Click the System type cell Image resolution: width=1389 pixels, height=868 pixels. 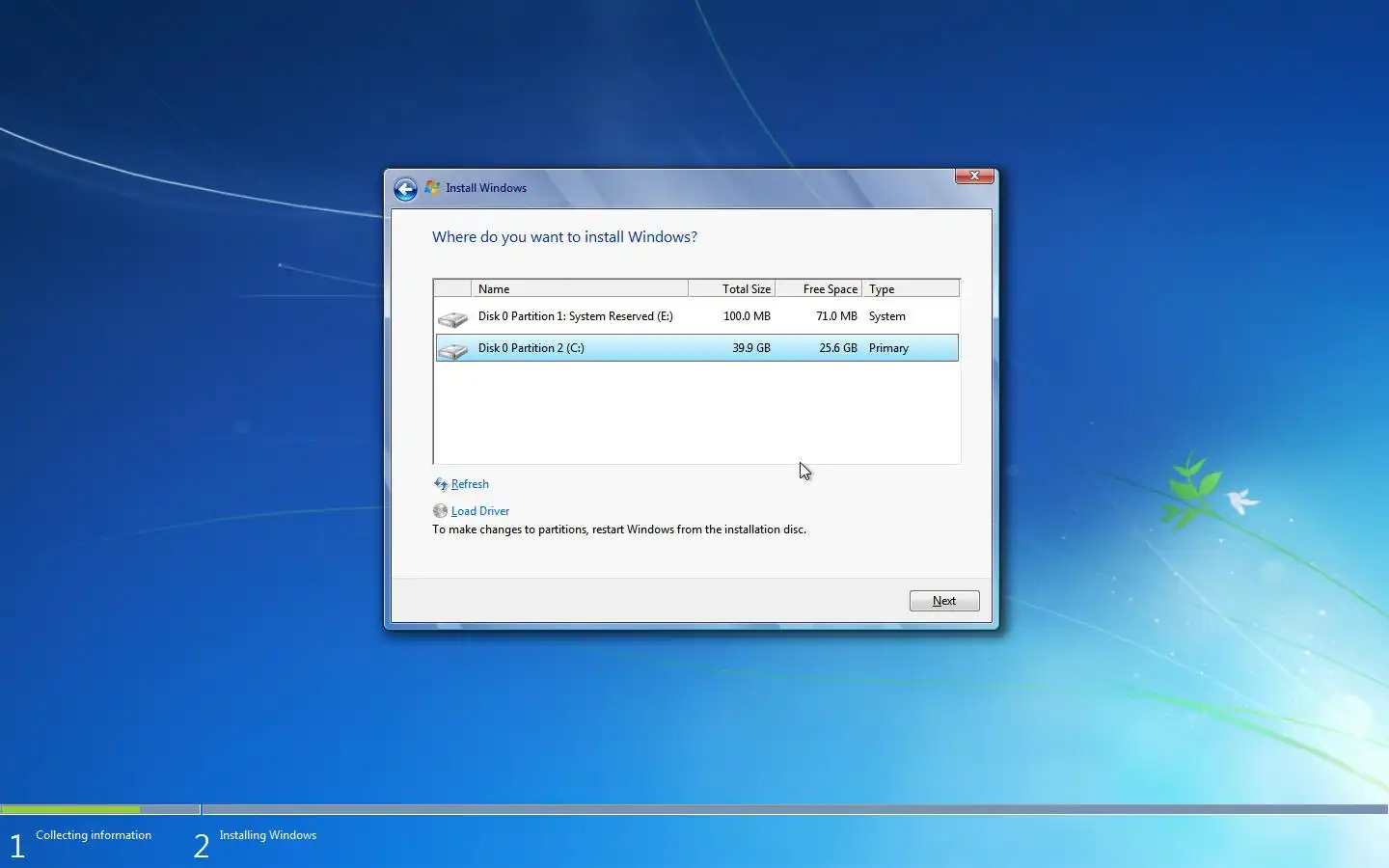click(887, 316)
